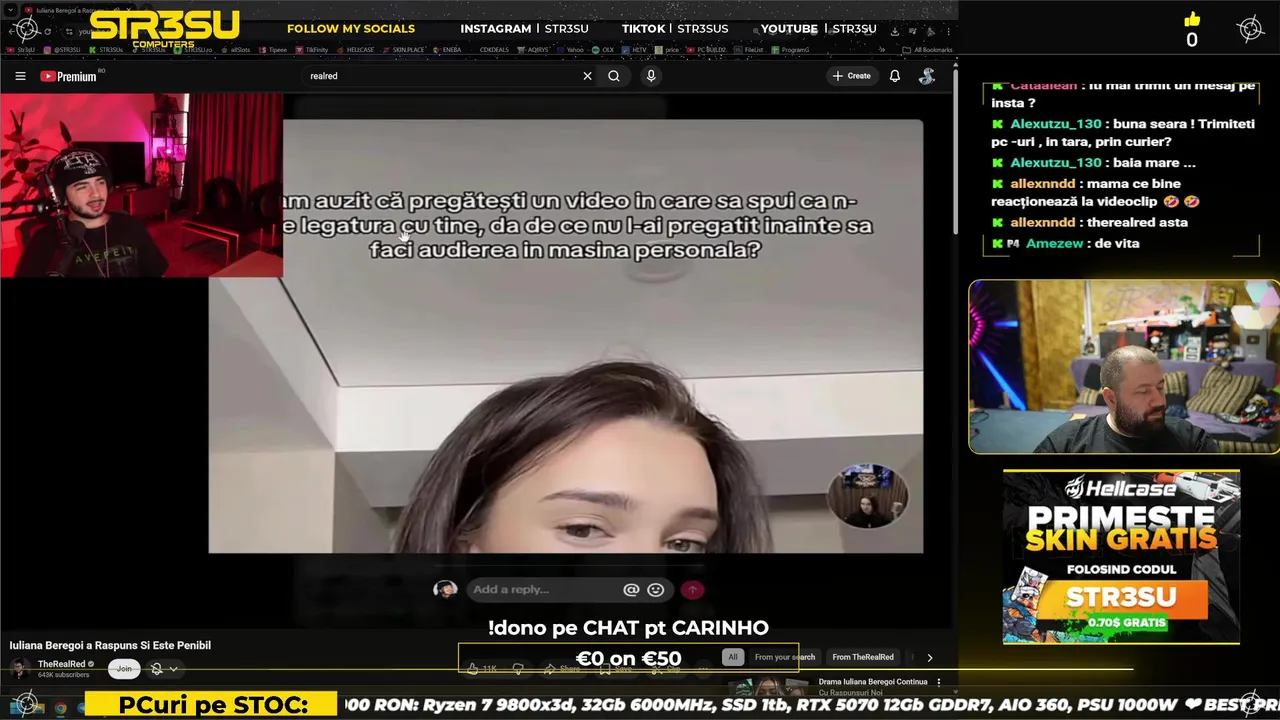This screenshot has height=720, width=1280.
Task: Start voice search with the microphone
Action: pos(651,76)
